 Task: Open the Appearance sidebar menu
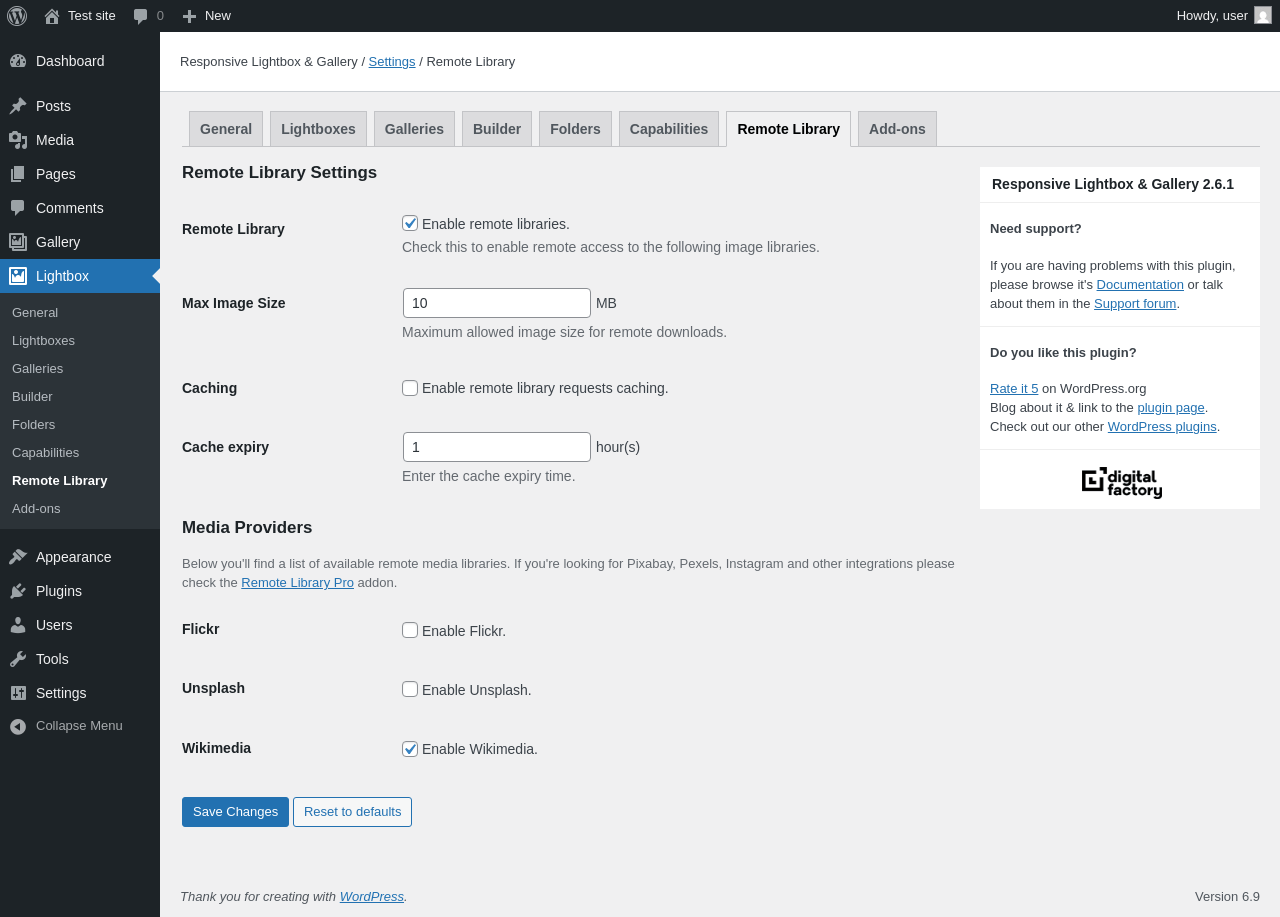(73, 557)
